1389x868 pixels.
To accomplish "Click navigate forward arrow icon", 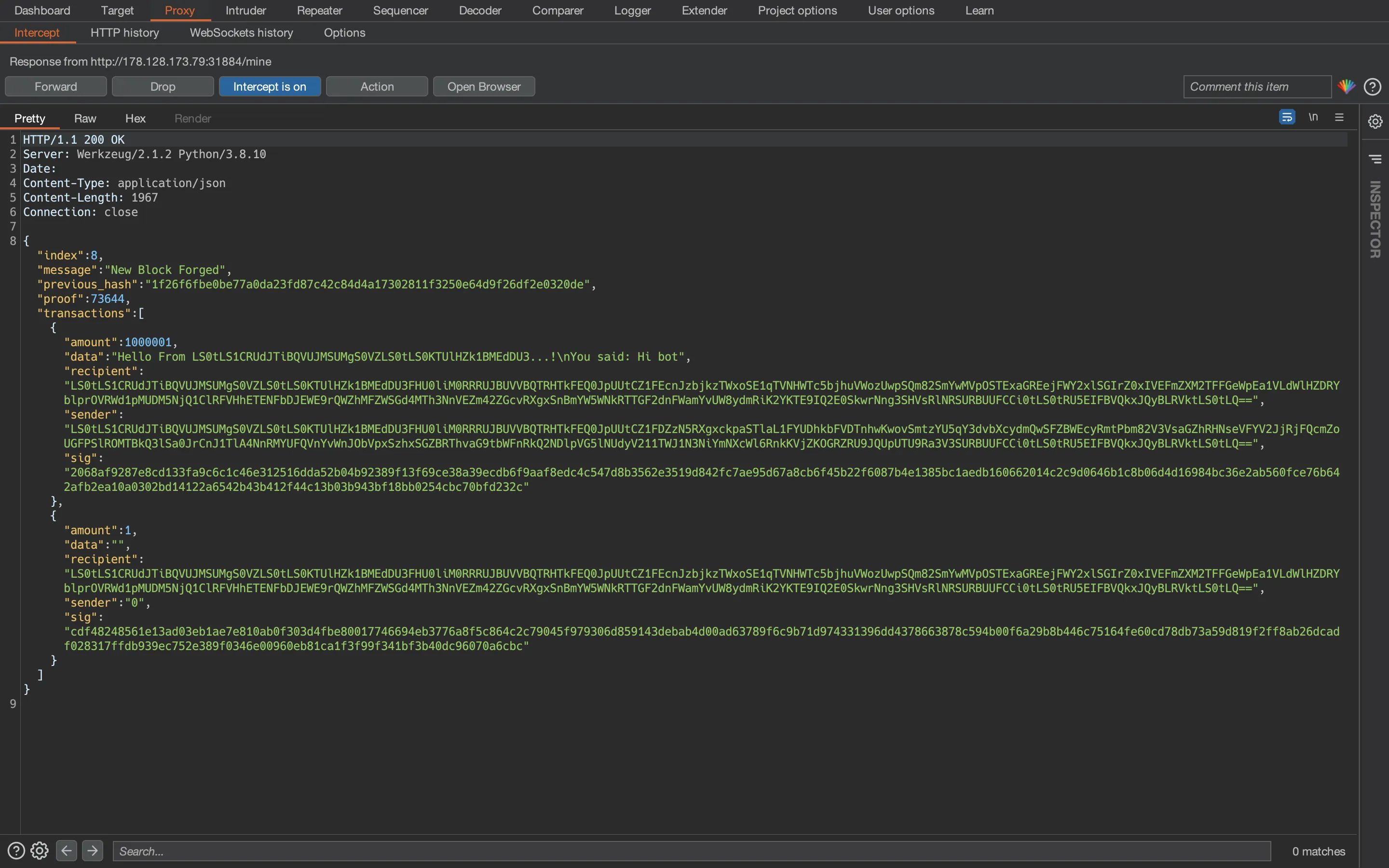I will point(92,851).
